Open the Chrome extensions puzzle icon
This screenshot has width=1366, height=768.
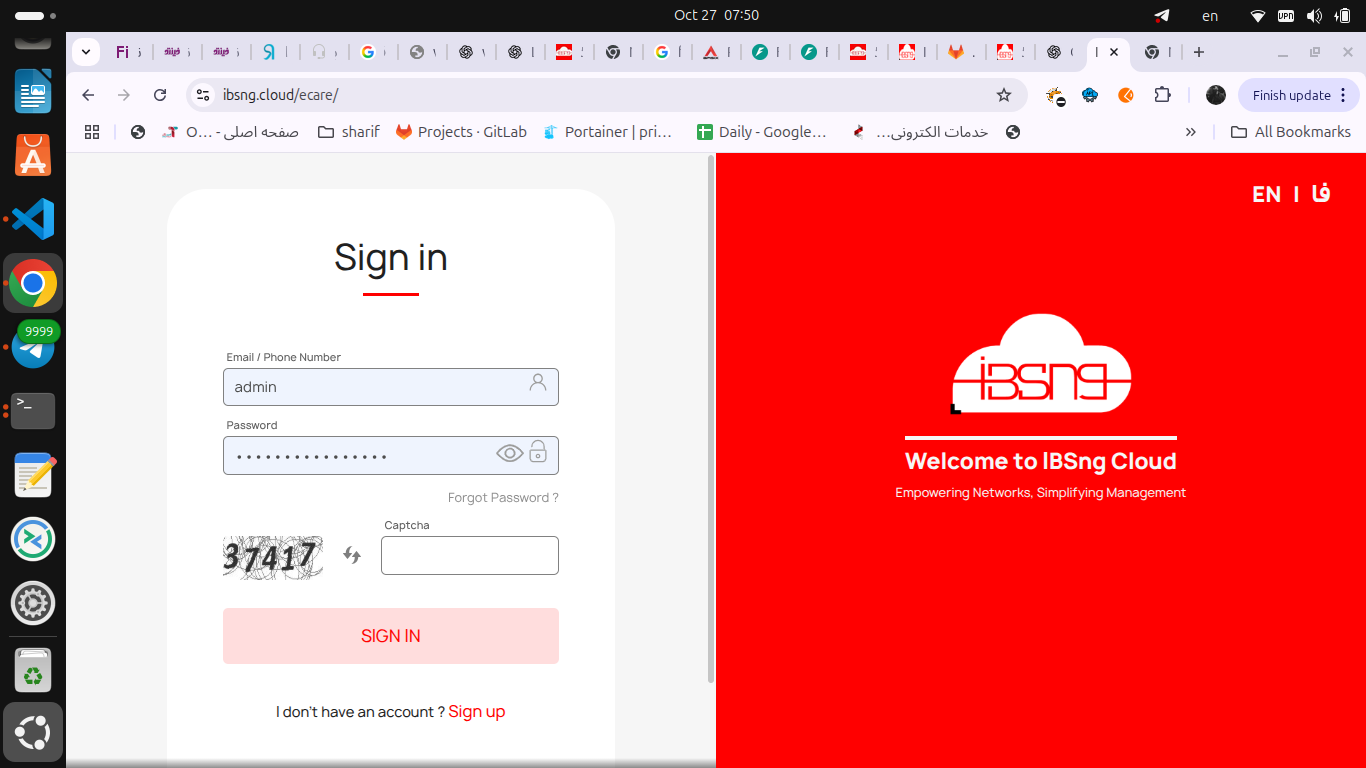[1162, 95]
